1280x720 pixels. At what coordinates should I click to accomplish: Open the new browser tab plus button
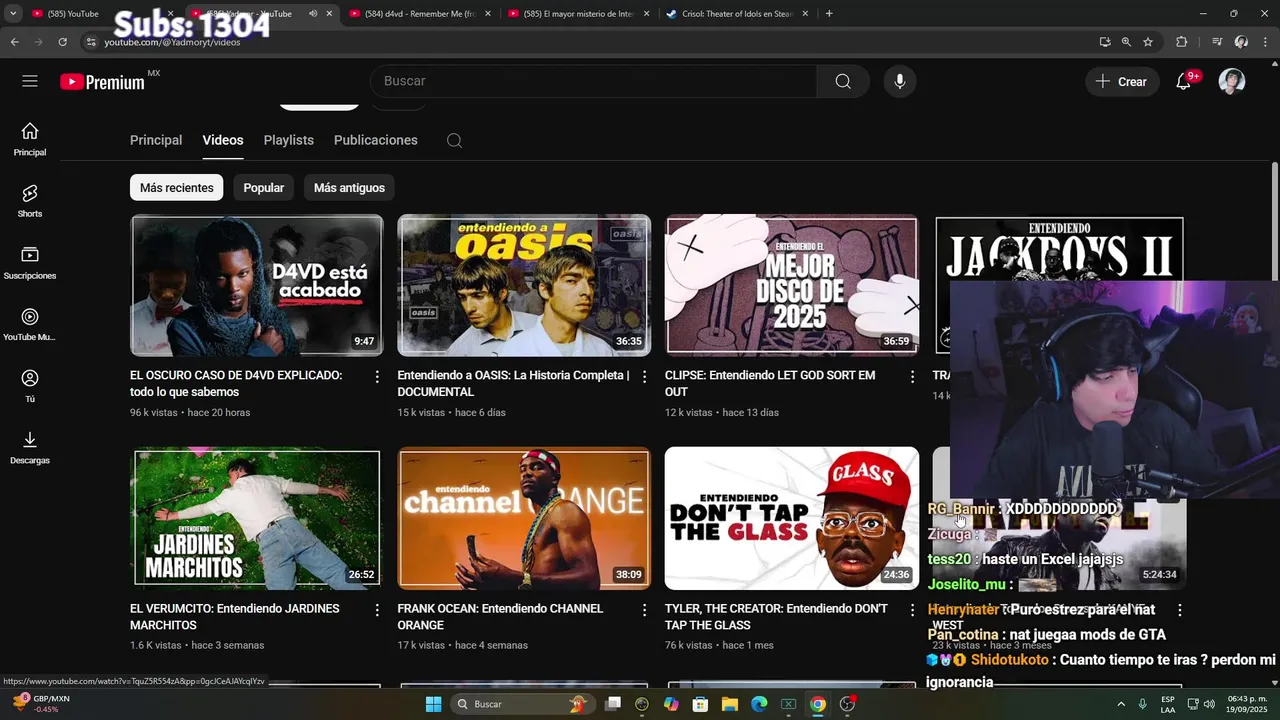click(x=829, y=14)
